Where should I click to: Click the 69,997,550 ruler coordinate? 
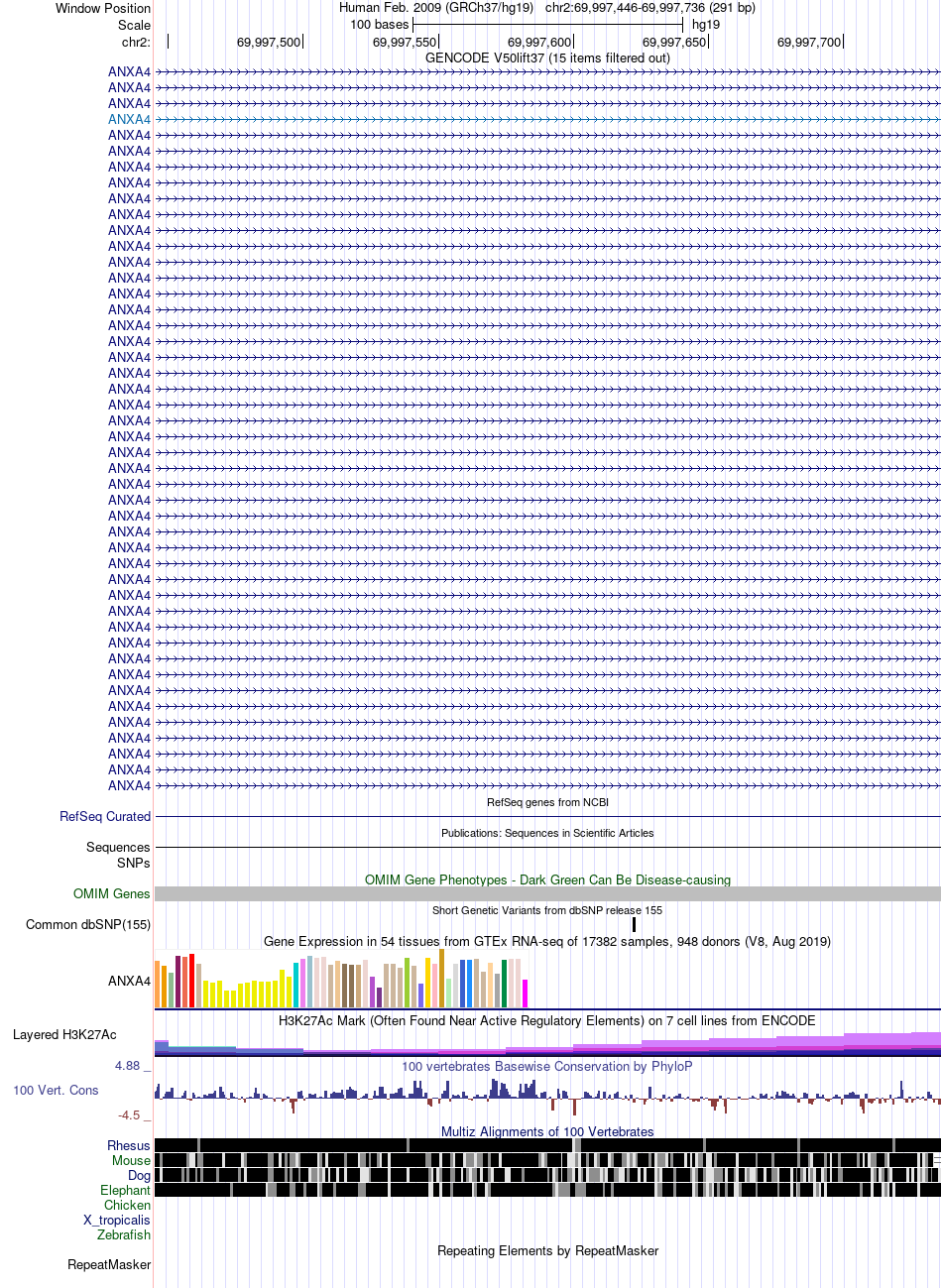tap(404, 43)
